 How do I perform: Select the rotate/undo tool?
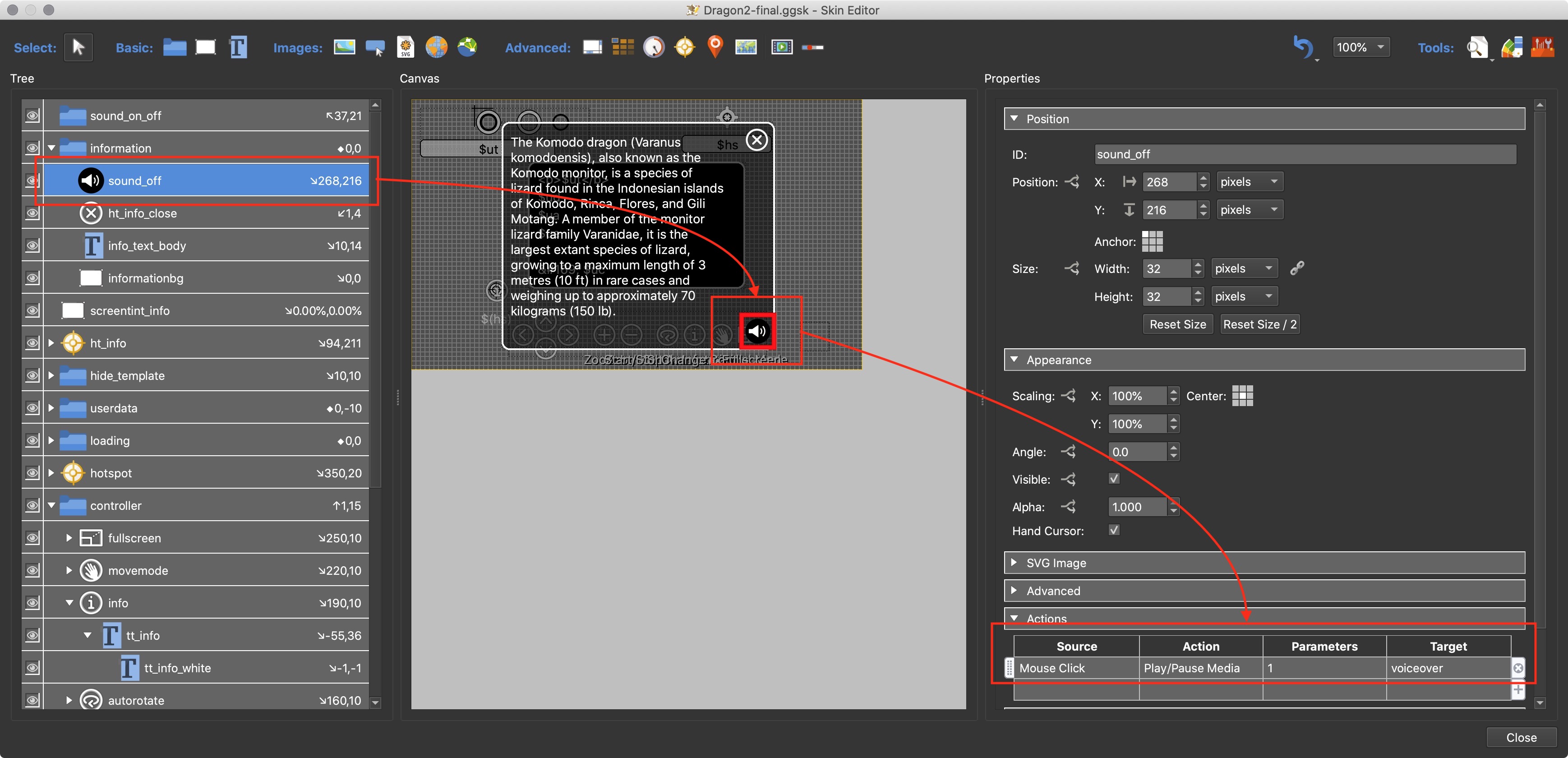tap(1300, 47)
